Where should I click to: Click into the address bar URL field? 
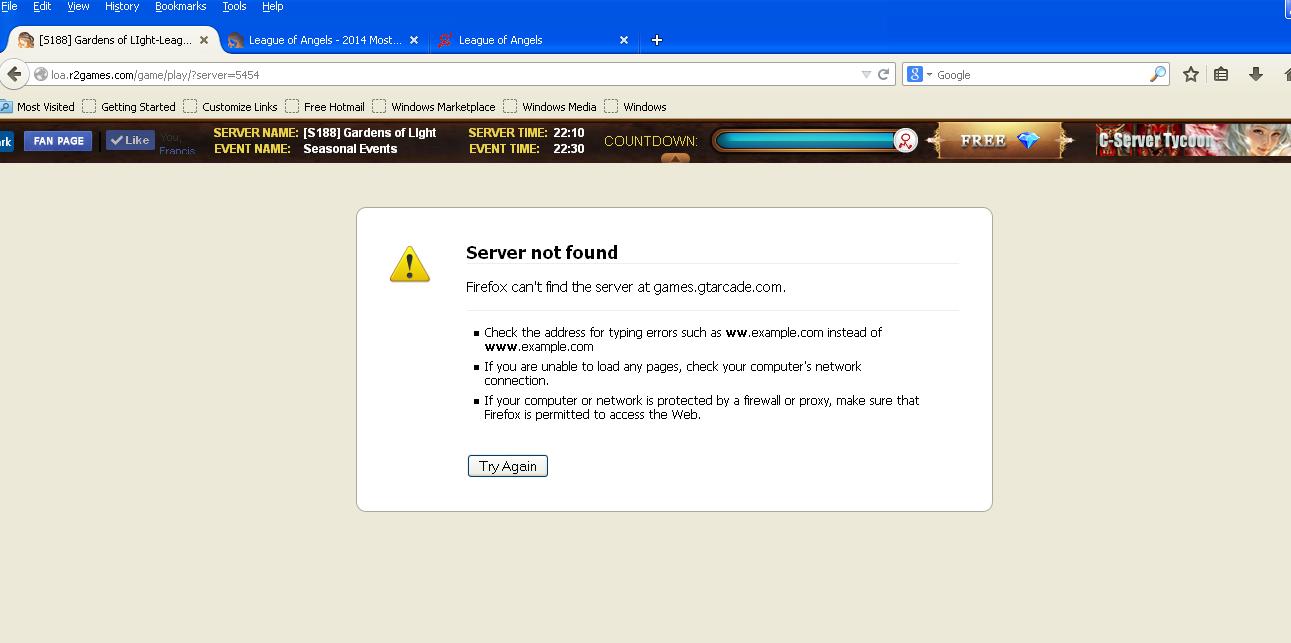point(450,75)
